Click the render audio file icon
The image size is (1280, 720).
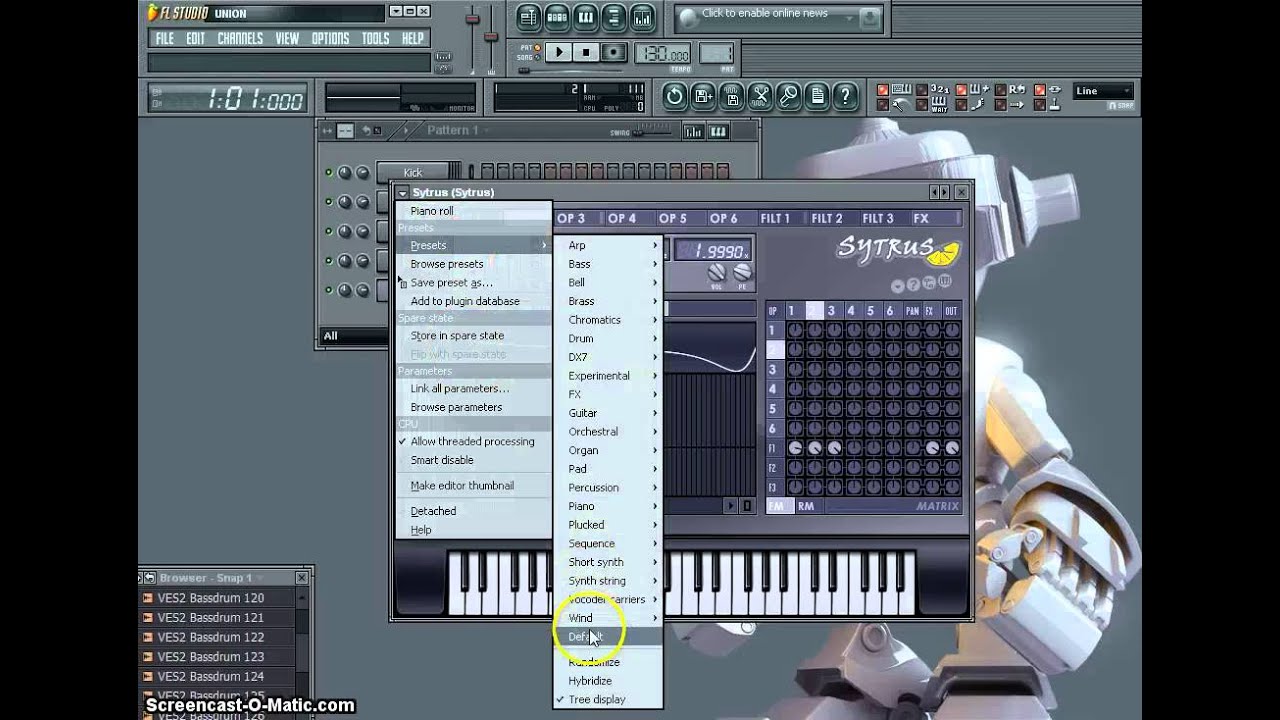coord(732,96)
